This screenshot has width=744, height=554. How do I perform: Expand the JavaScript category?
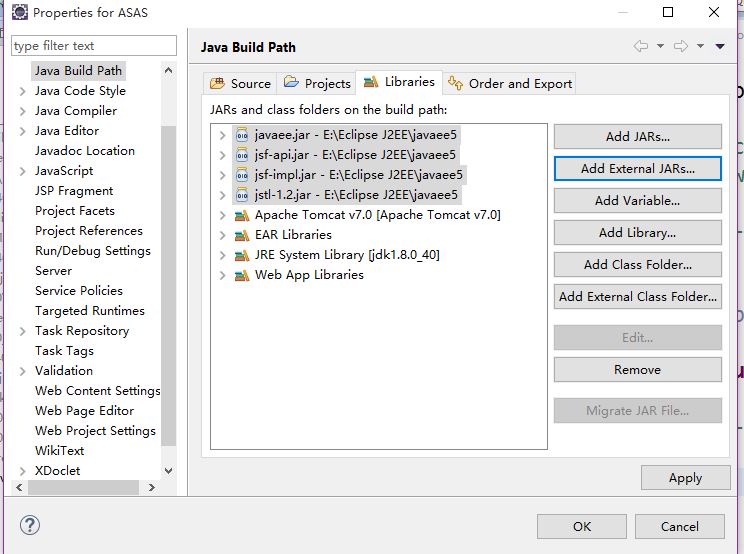[x=22, y=171]
